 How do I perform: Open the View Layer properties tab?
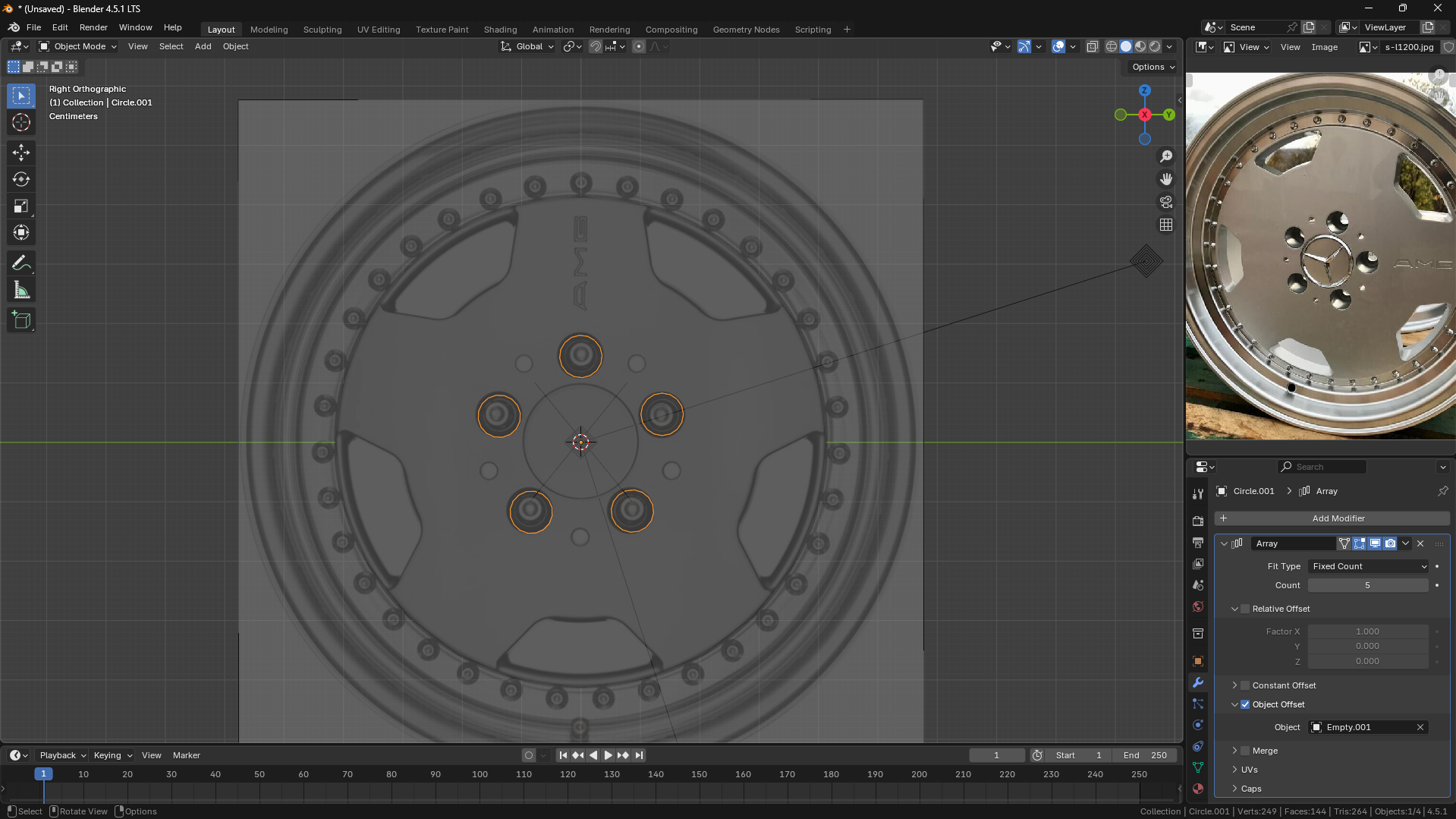[x=1198, y=564]
